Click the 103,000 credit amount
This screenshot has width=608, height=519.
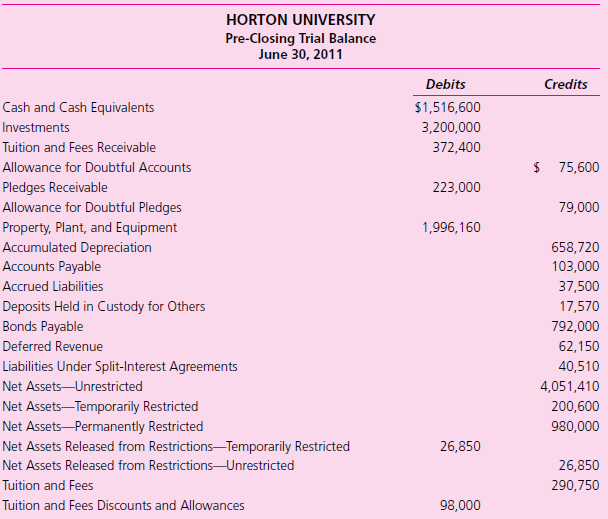(x=575, y=267)
